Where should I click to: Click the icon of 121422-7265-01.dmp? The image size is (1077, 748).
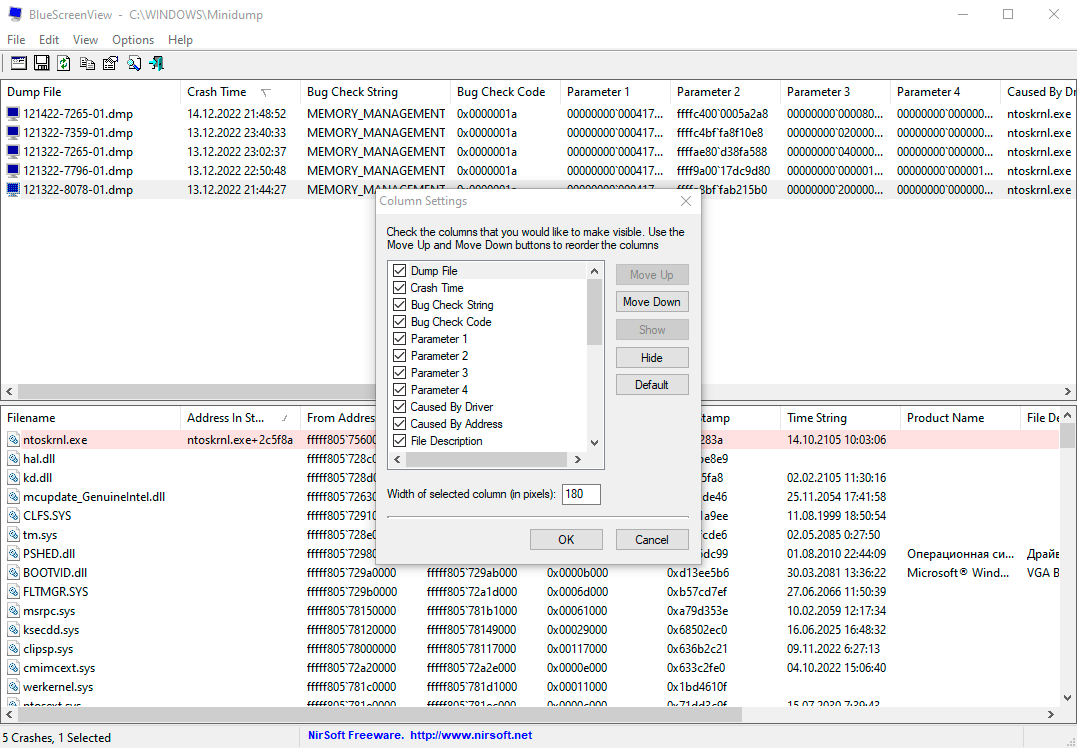pos(13,114)
